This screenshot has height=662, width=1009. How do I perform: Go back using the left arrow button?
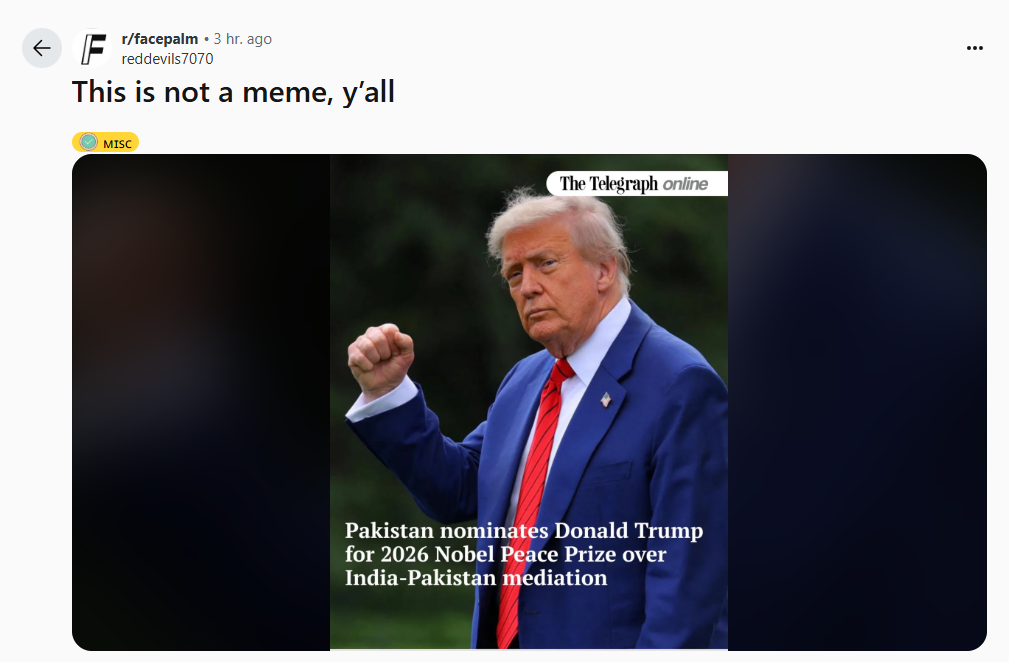tap(42, 48)
